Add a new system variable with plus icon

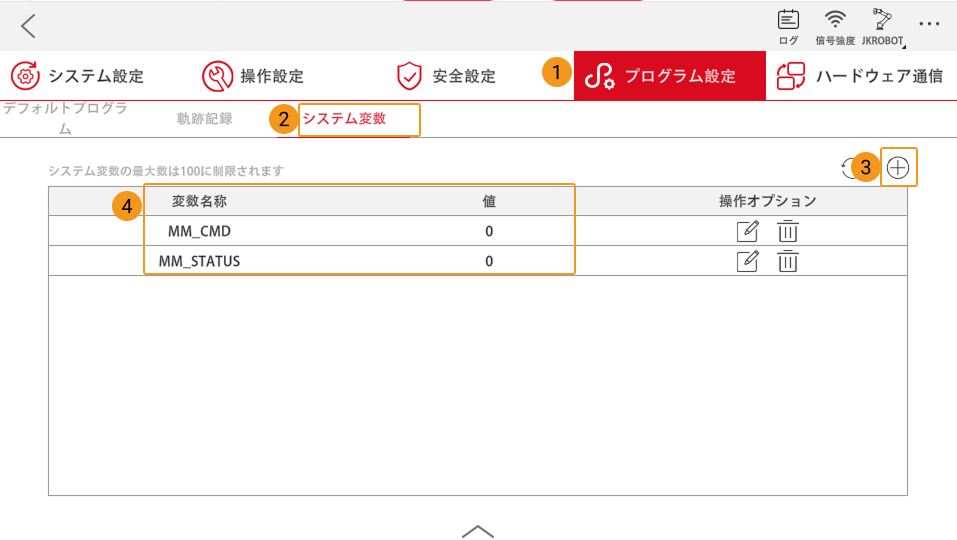coord(898,168)
